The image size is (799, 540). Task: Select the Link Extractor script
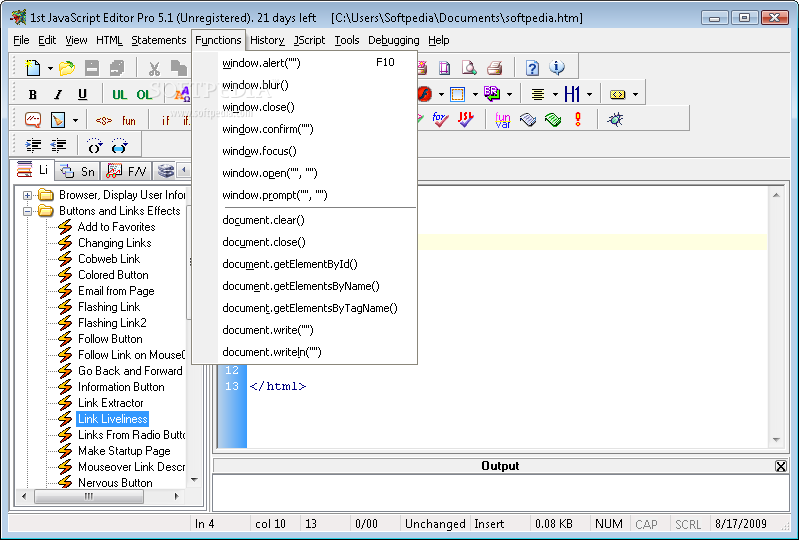point(111,403)
